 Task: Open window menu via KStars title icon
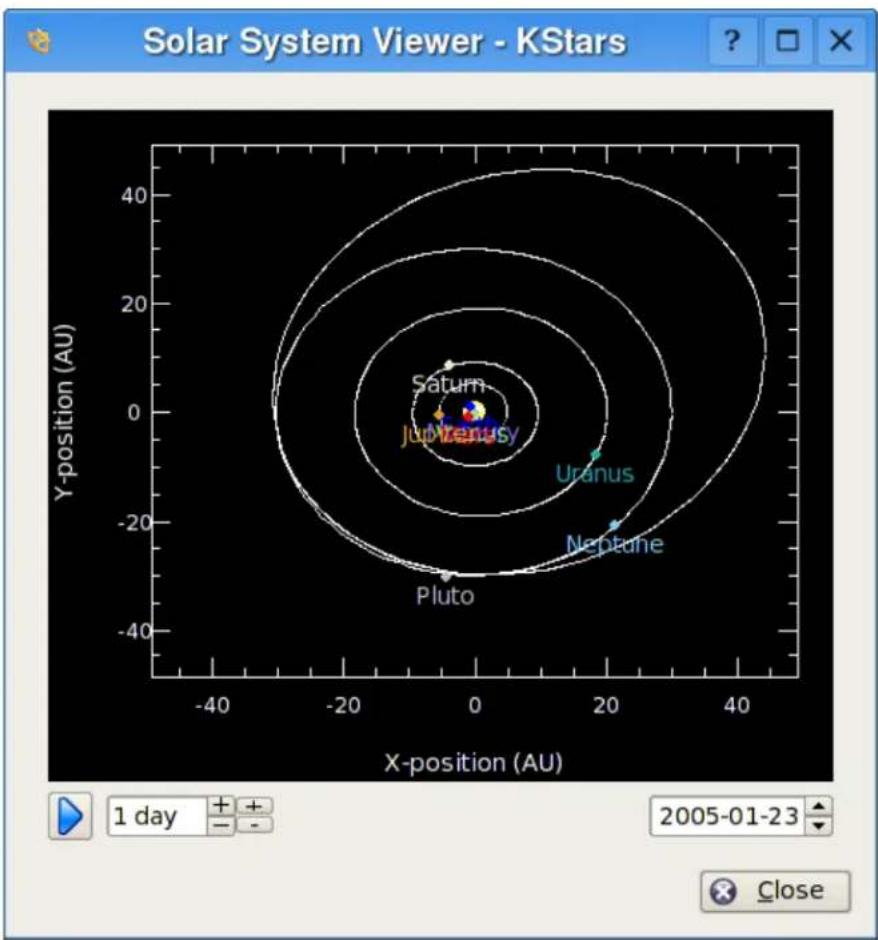coord(40,41)
